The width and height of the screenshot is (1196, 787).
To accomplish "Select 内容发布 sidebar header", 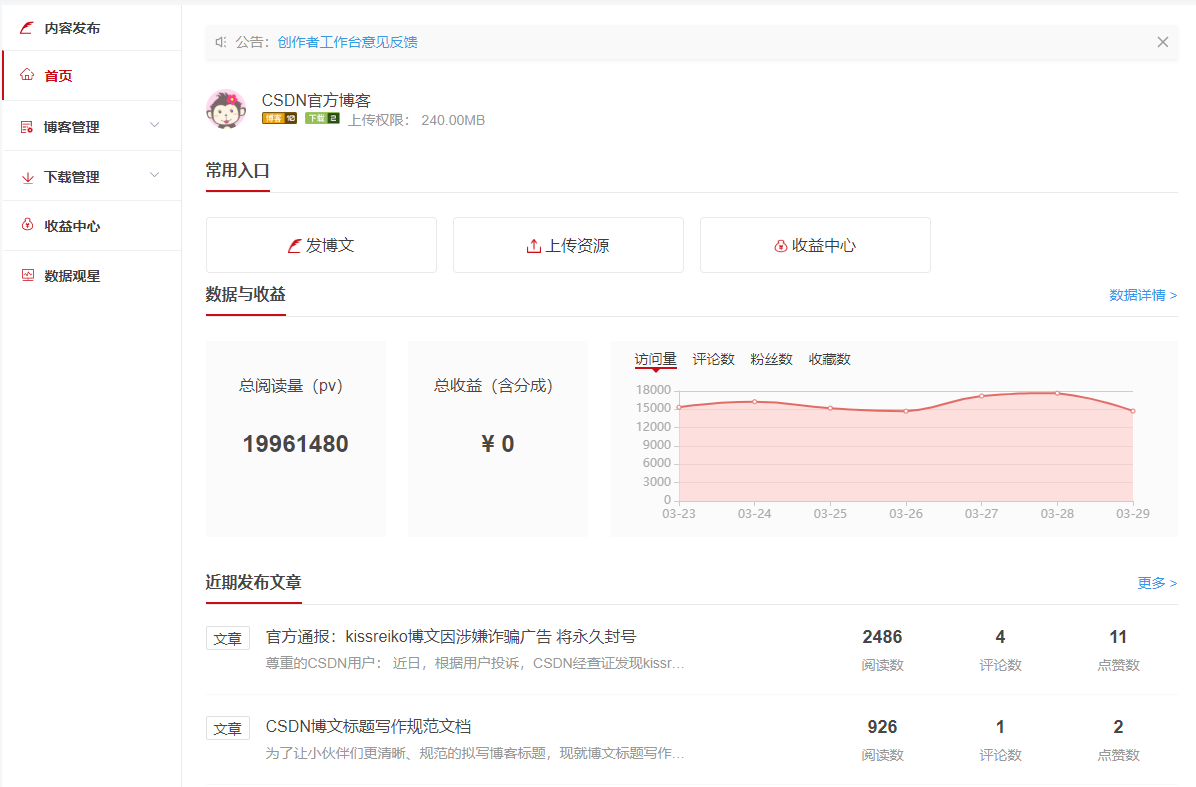I will tap(92, 28).
